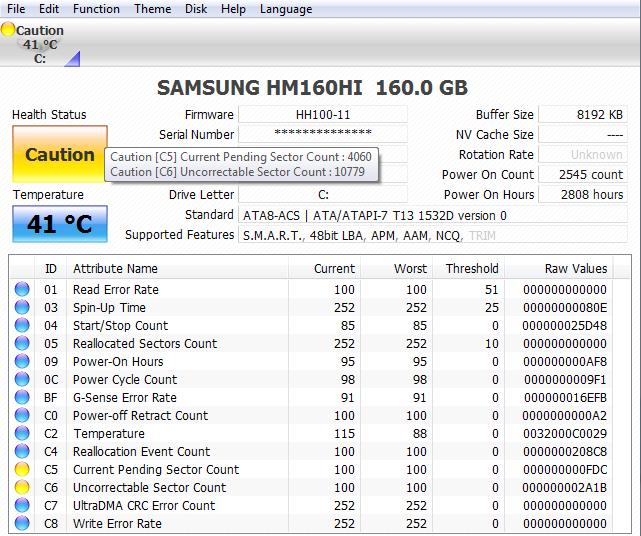The image size is (641, 536).
Task: Click raw value 0032000C0029
Action: point(565,433)
